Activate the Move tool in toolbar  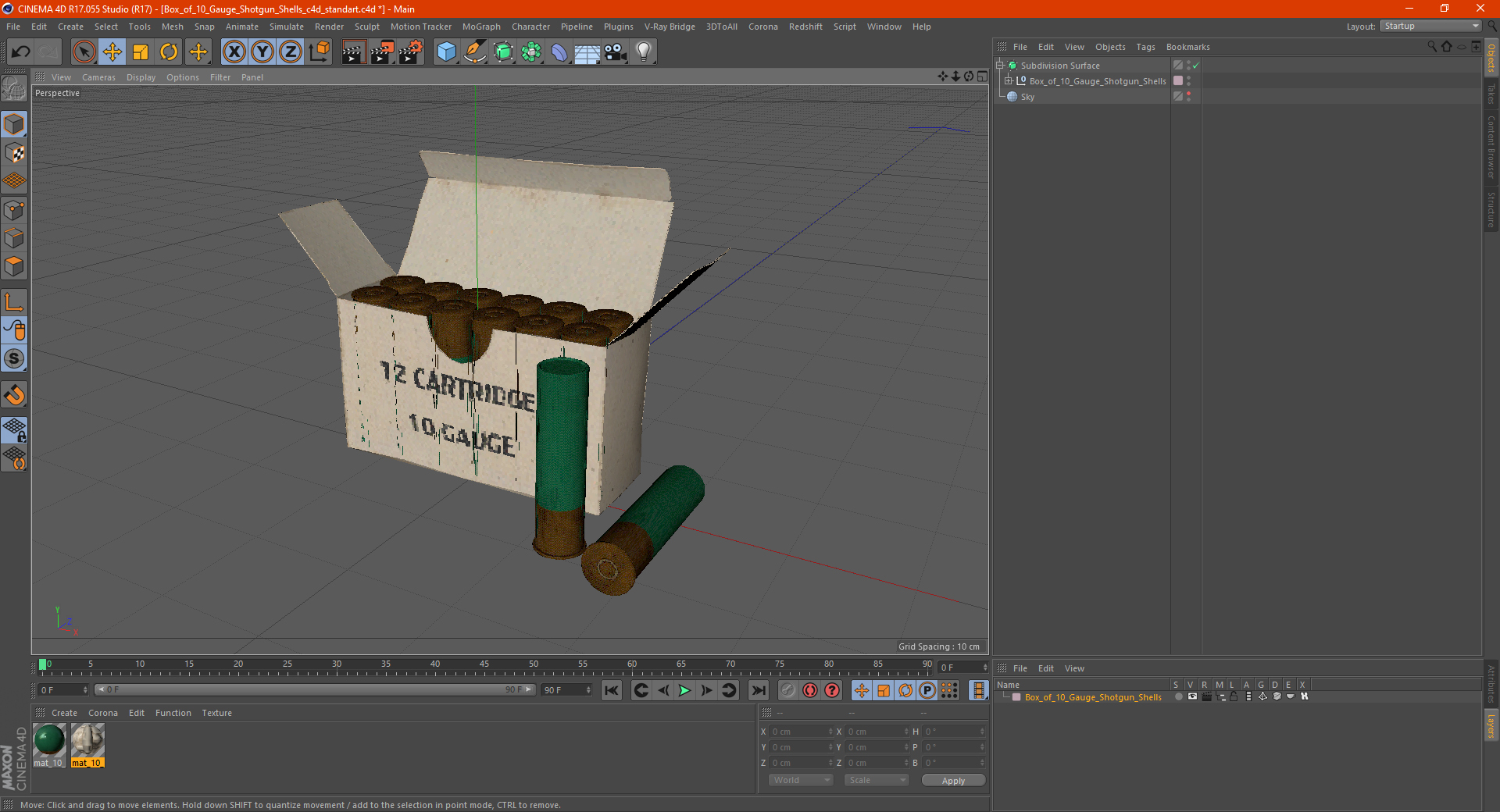pos(112,52)
